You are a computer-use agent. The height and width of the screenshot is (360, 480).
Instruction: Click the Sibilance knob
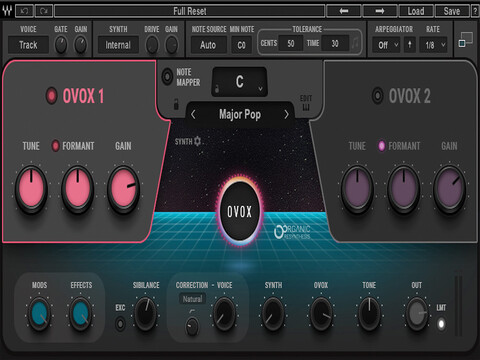146,313
